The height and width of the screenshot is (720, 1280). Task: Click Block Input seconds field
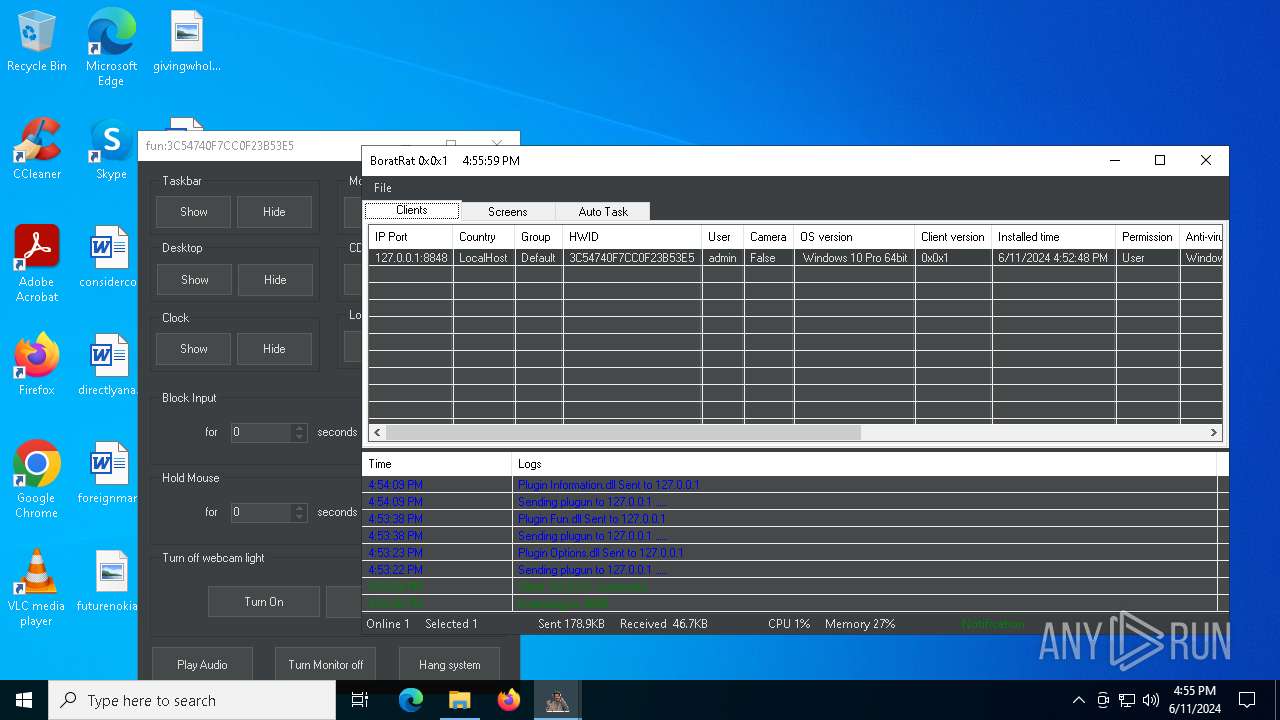[260, 432]
